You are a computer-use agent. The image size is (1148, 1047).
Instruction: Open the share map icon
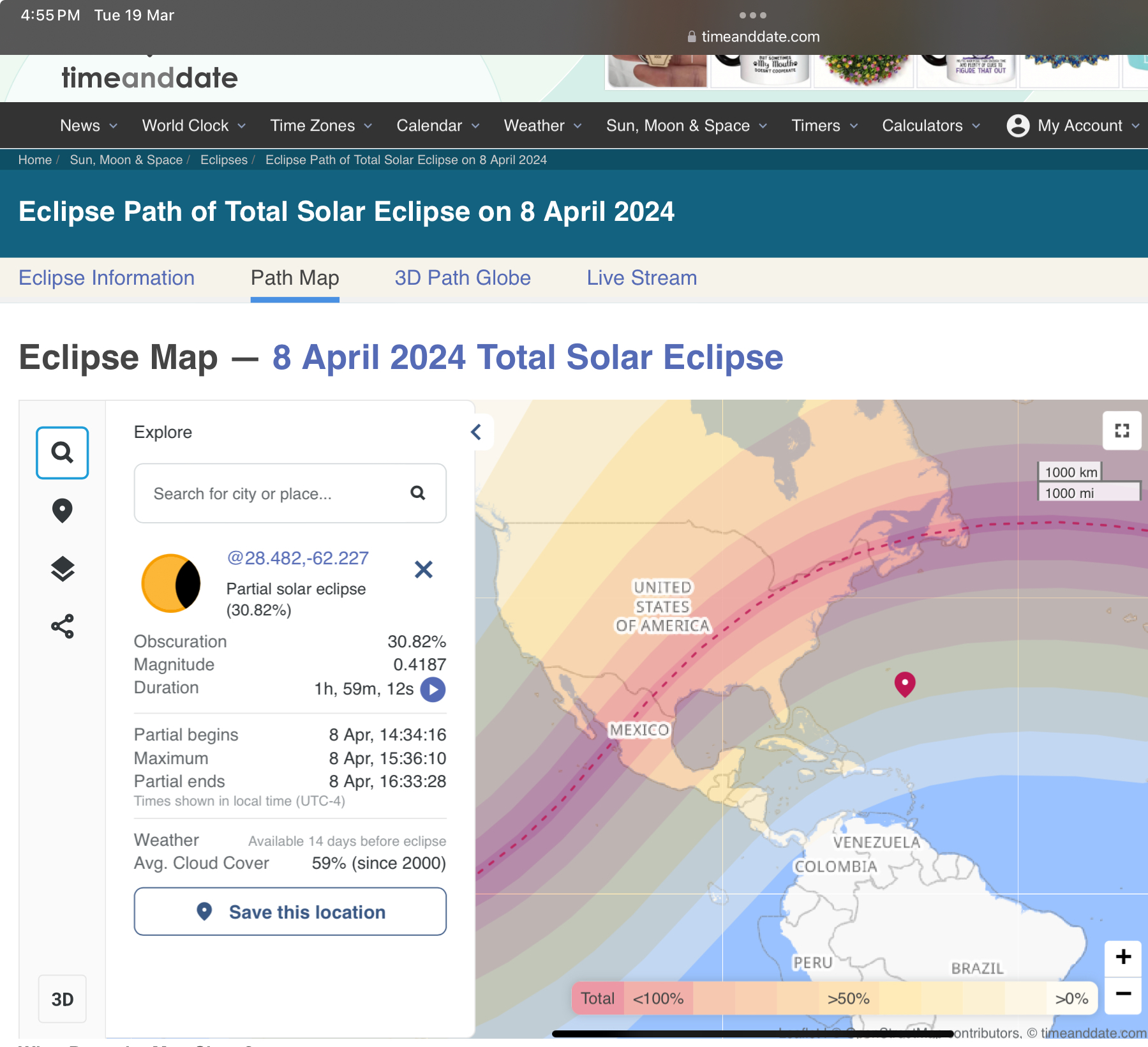point(63,627)
